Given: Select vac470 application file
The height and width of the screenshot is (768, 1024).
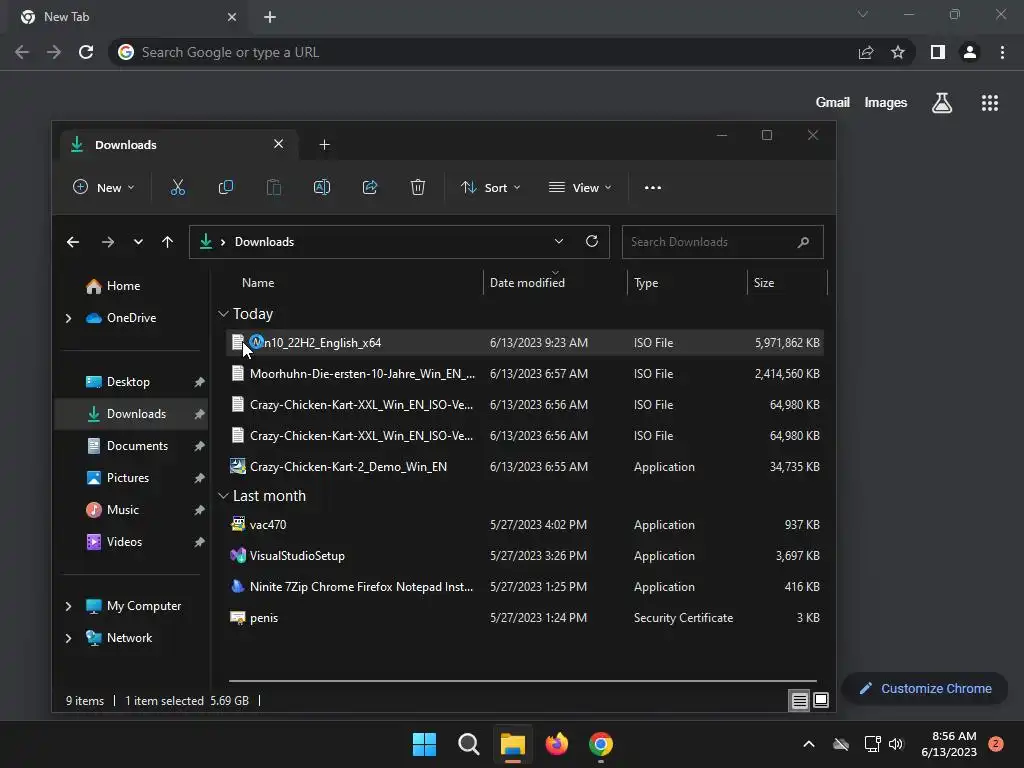Looking at the screenshot, I should point(526,525).
